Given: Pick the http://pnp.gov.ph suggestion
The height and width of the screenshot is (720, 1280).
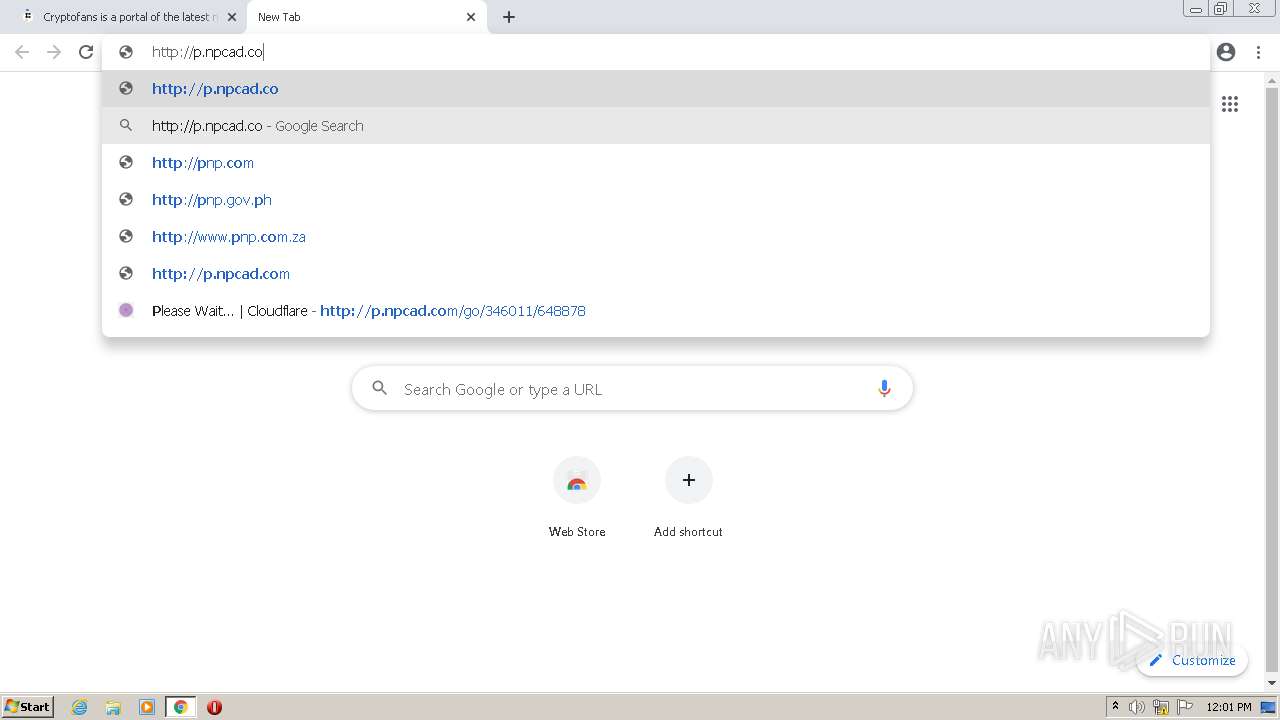Looking at the screenshot, I should pyautogui.click(x=656, y=200).
